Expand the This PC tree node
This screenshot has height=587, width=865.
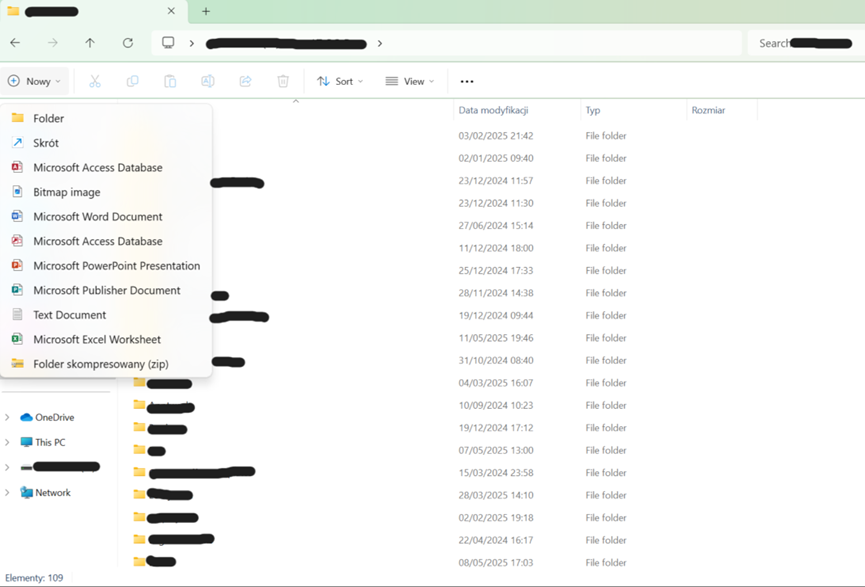tap(7, 442)
